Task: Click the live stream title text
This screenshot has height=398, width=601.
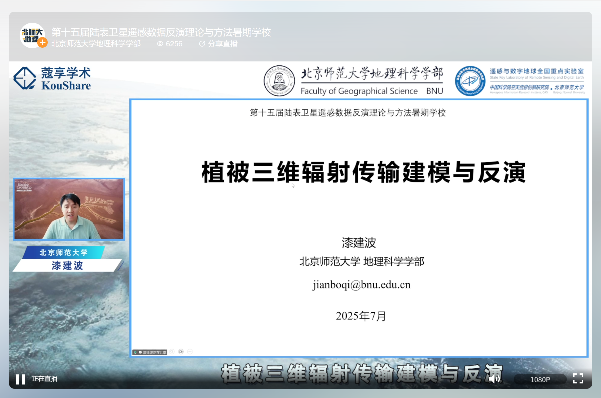Action: click(161, 32)
